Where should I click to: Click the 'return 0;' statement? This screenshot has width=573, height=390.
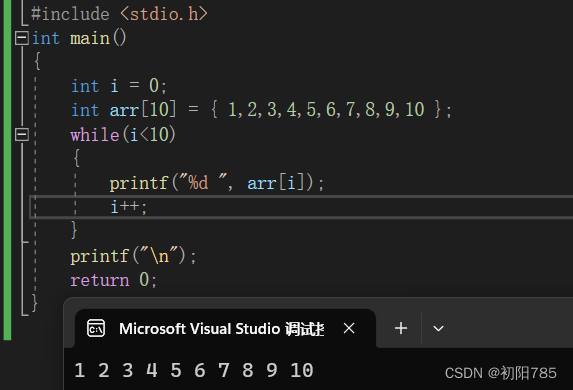[x=114, y=280]
